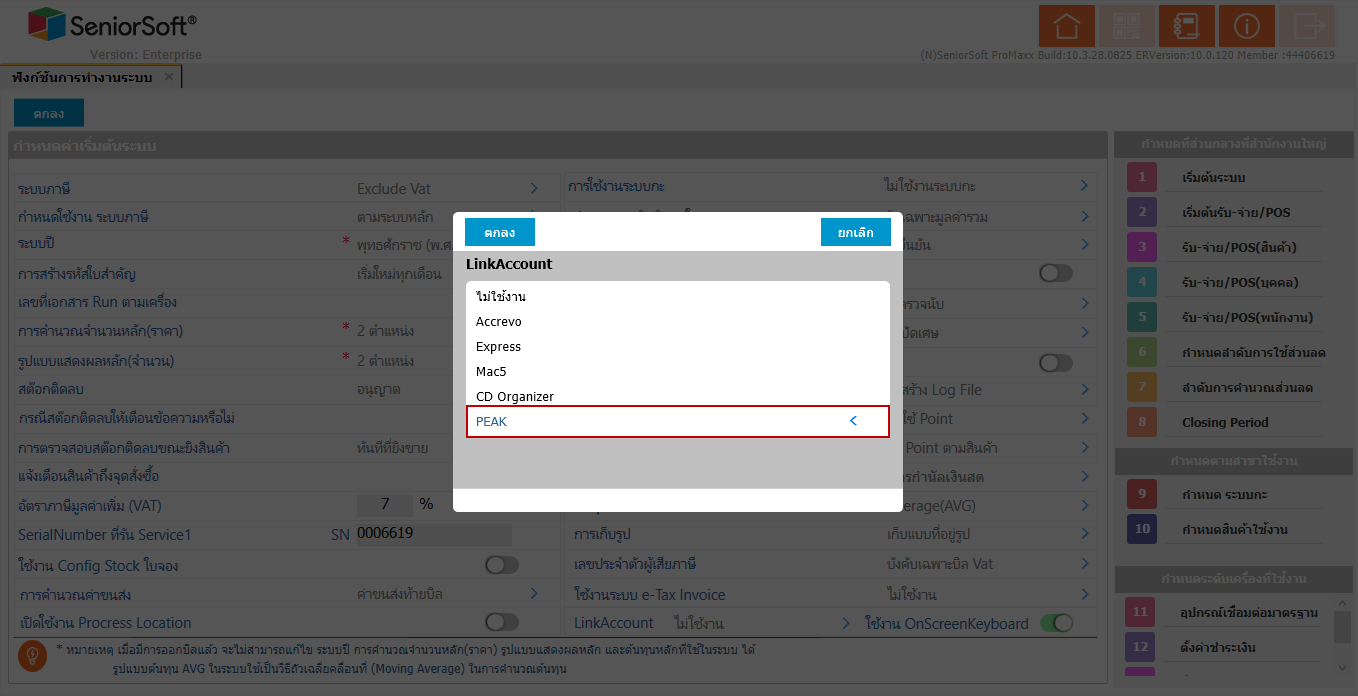1358x696 pixels.
Task: Expand ใช้งานระบบ e-Tax Invoice chevron
Action: point(1084,594)
